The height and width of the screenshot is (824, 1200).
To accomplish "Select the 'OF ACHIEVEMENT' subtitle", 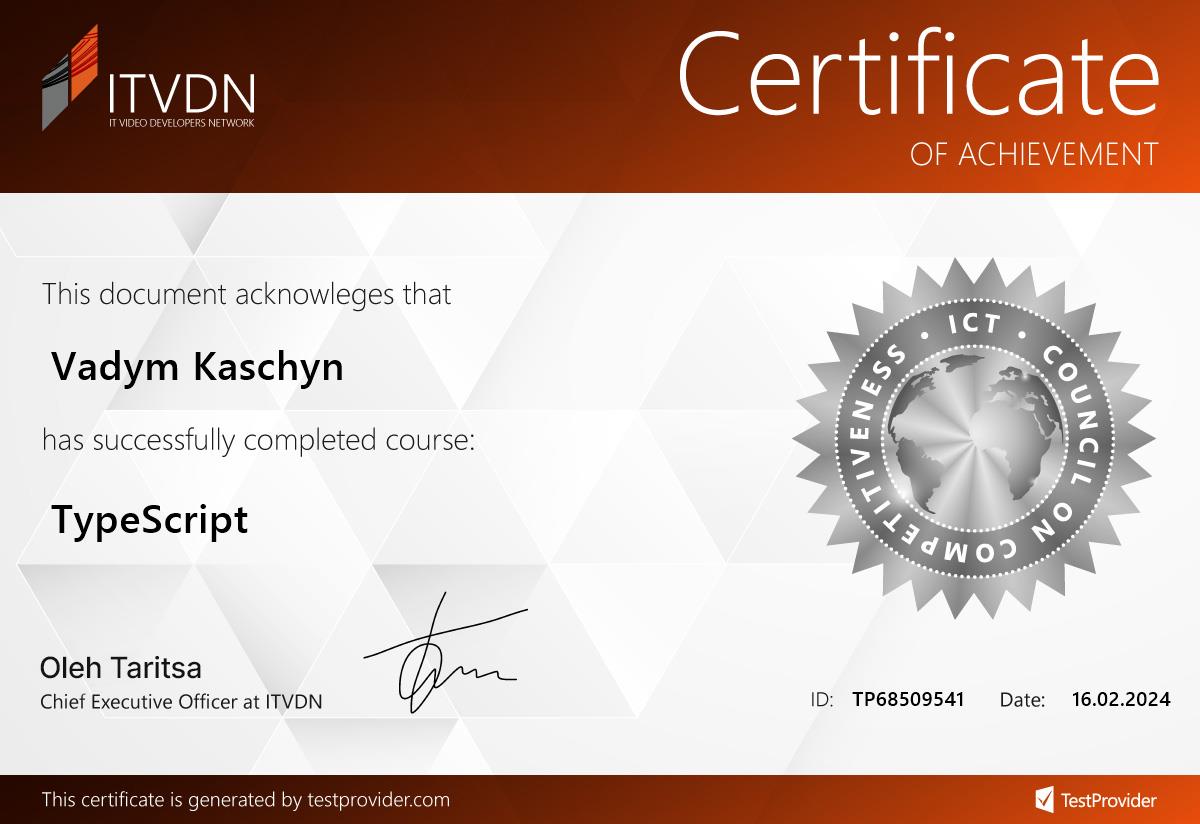I will click(x=1034, y=154).
